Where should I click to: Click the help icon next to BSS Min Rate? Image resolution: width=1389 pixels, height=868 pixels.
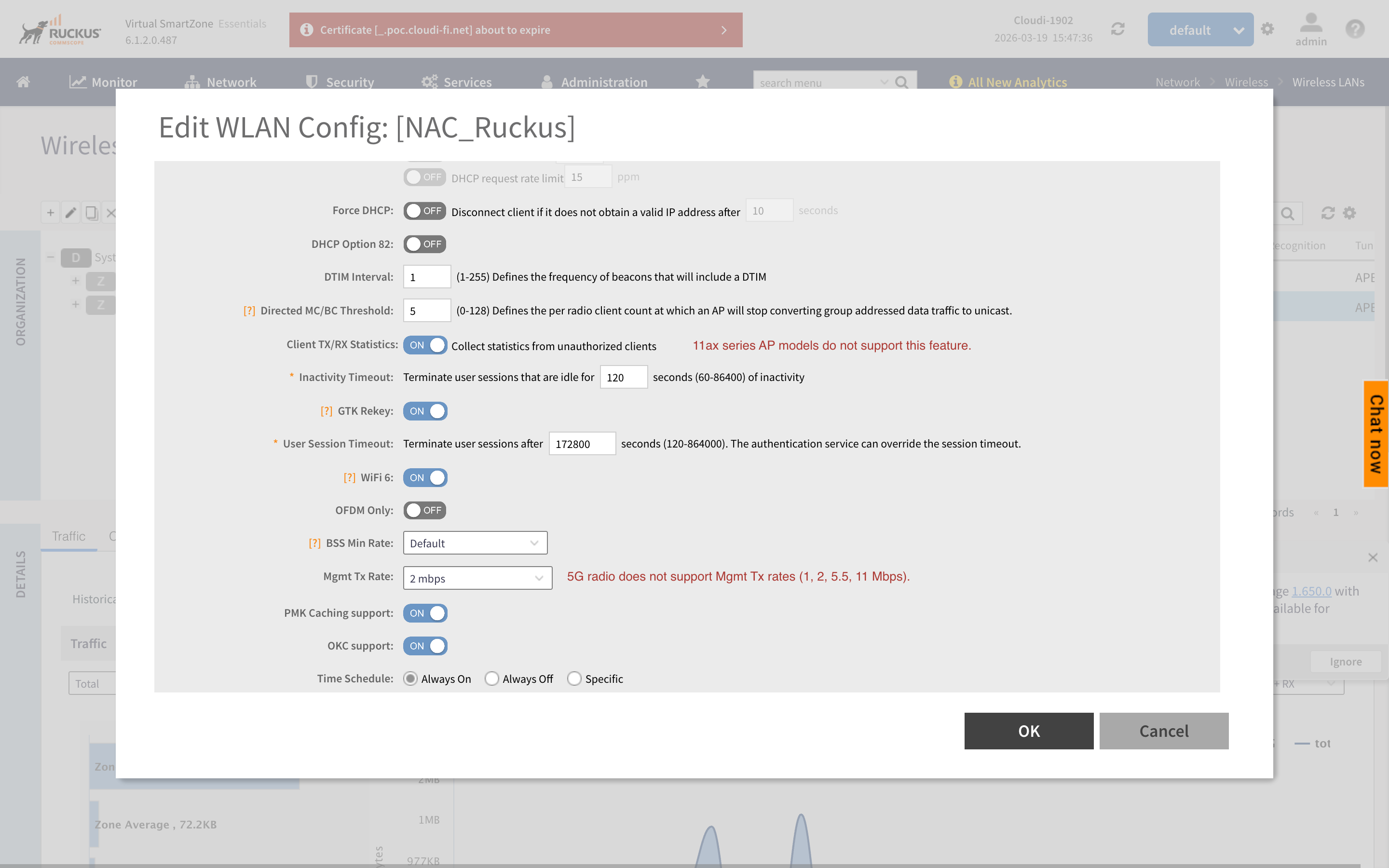point(314,543)
